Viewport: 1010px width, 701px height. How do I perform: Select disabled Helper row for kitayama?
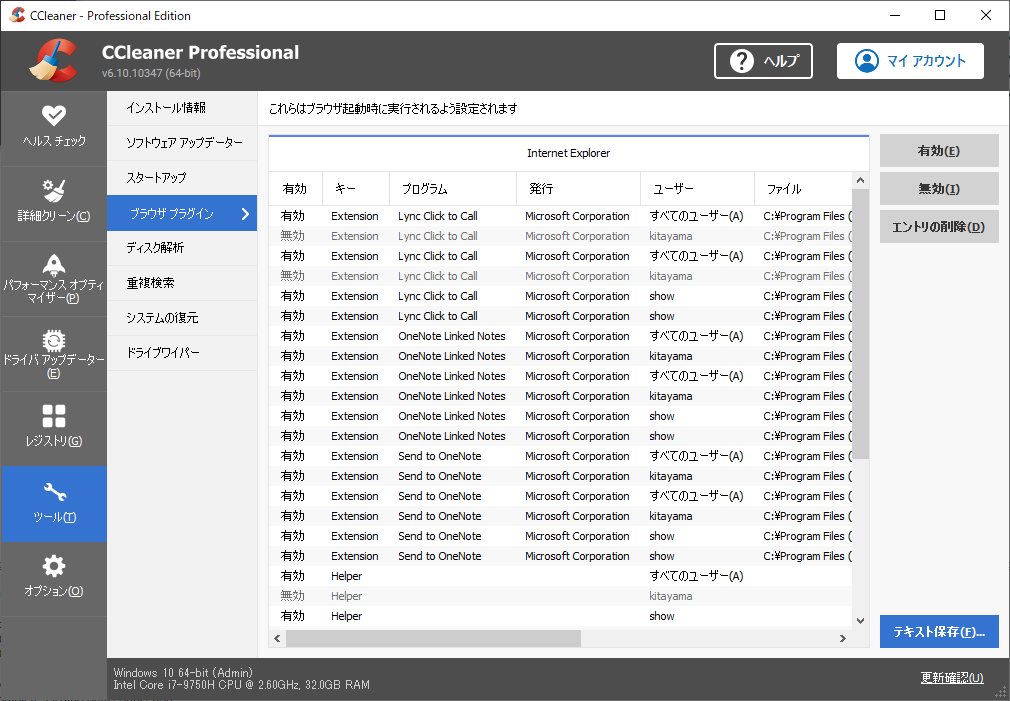(x=560, y=595)
